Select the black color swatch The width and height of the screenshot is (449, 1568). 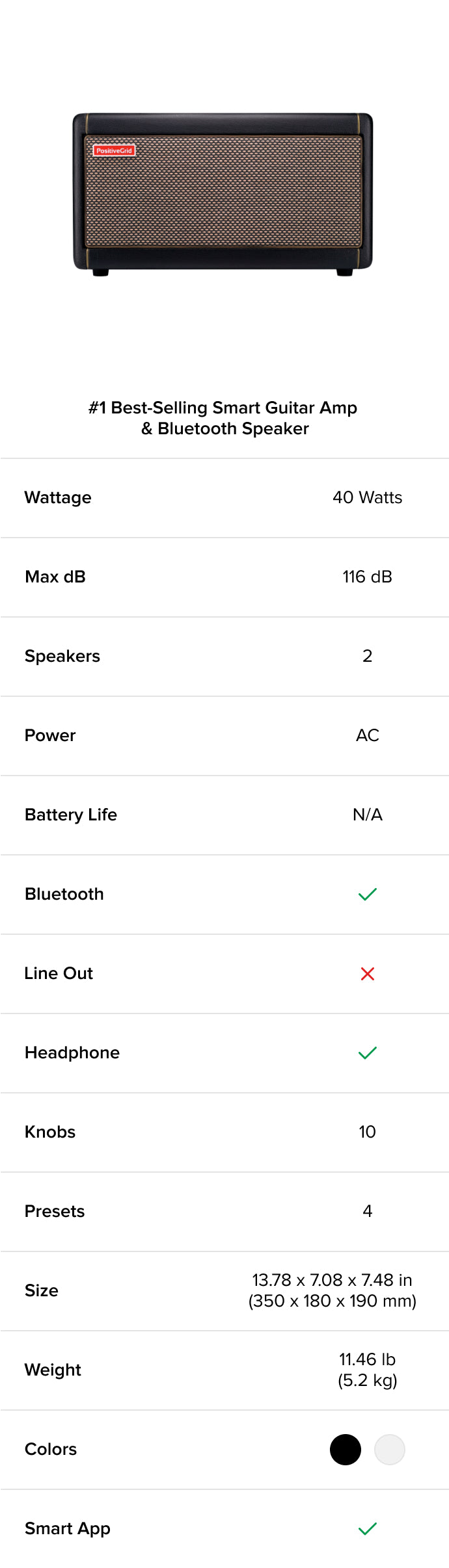coord(346,1449)
